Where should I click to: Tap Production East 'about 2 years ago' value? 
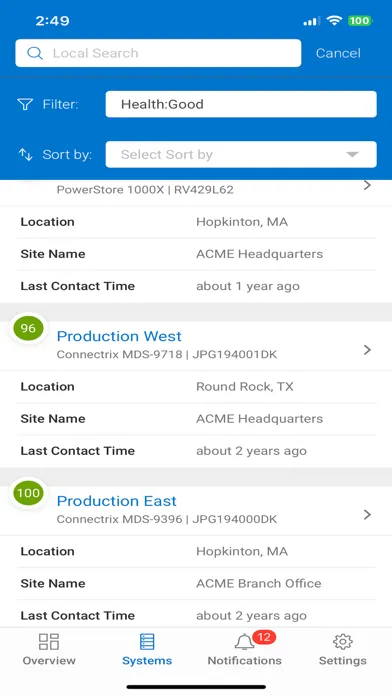coord(251,616)
